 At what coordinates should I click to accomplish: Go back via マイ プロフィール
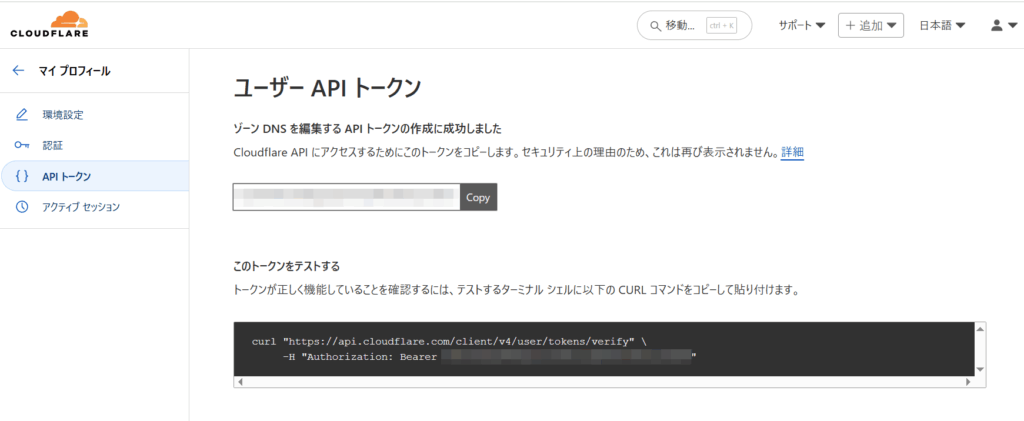pos(74,71)
